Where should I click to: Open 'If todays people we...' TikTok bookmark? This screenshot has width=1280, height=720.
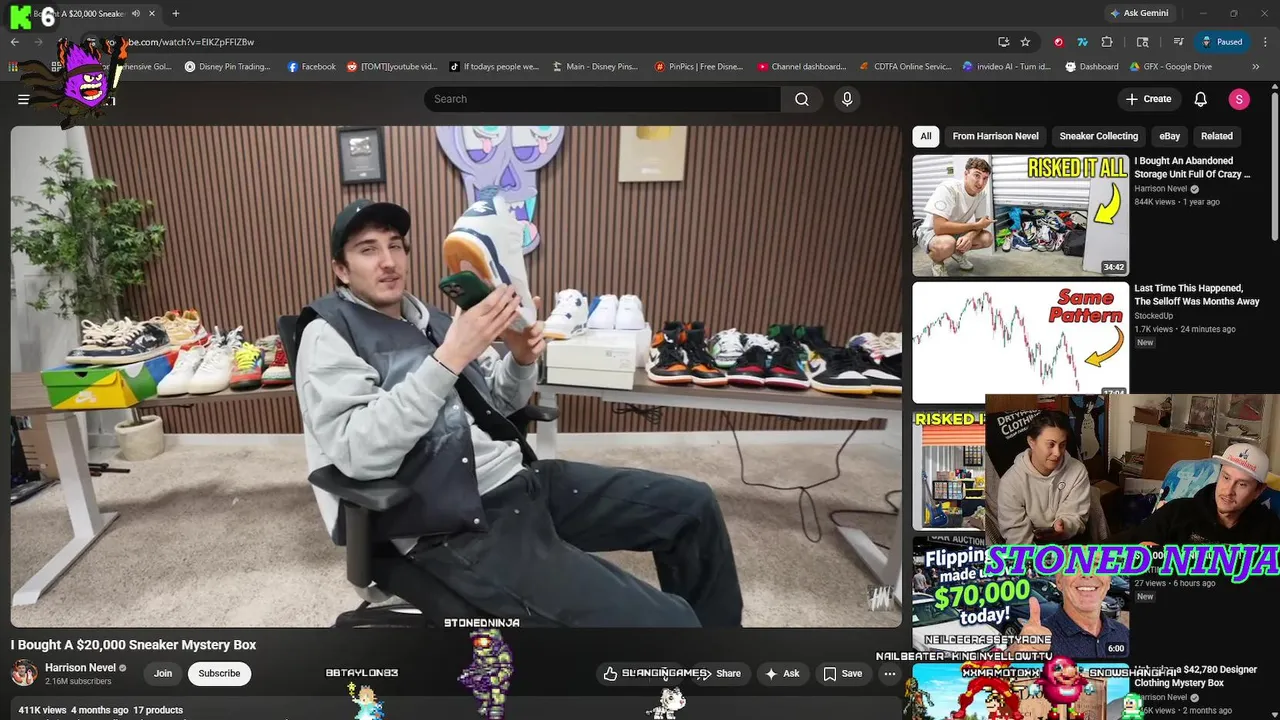tap(494, 67)
